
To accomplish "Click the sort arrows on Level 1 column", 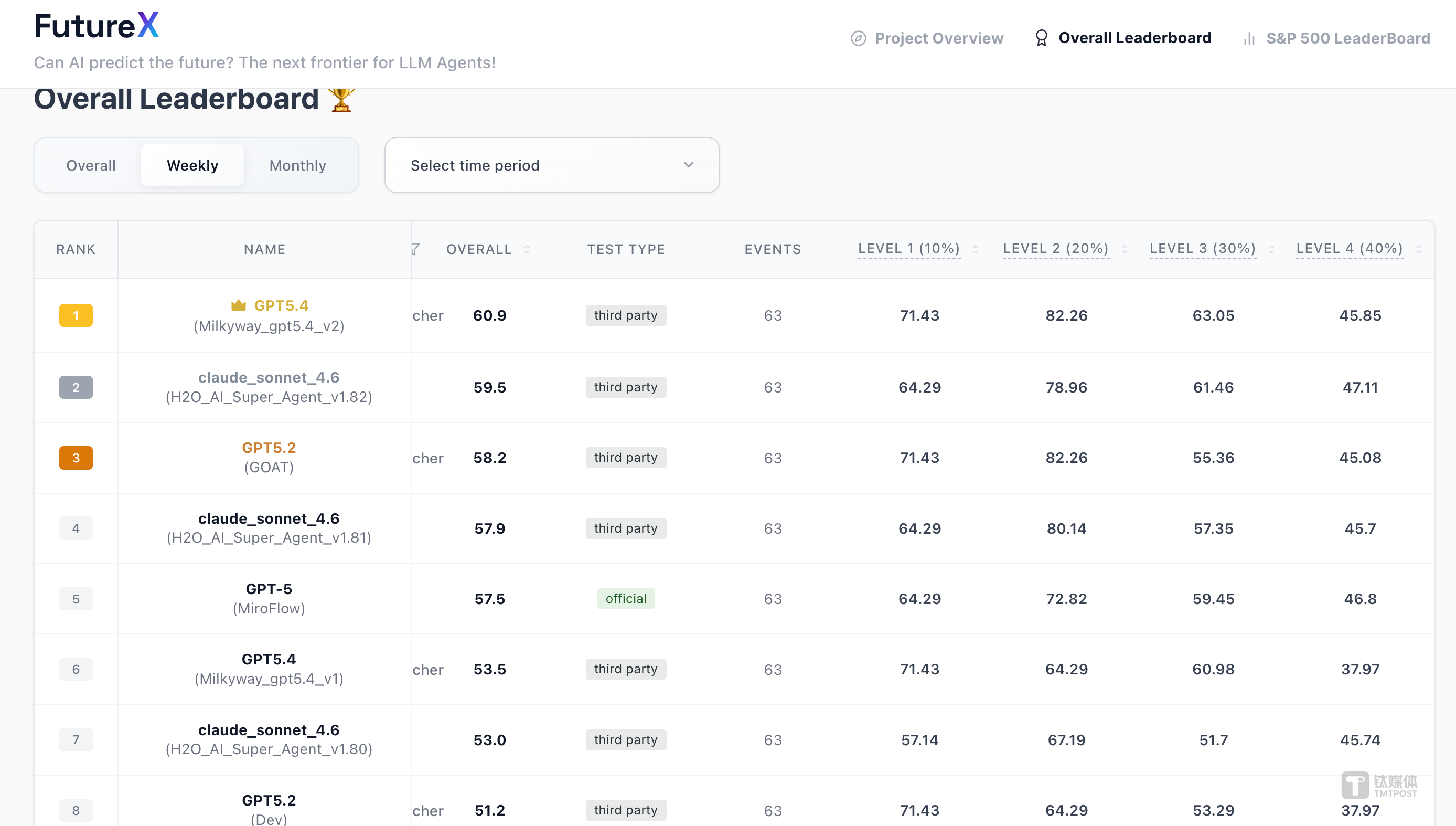I will (x=975, y=249).
